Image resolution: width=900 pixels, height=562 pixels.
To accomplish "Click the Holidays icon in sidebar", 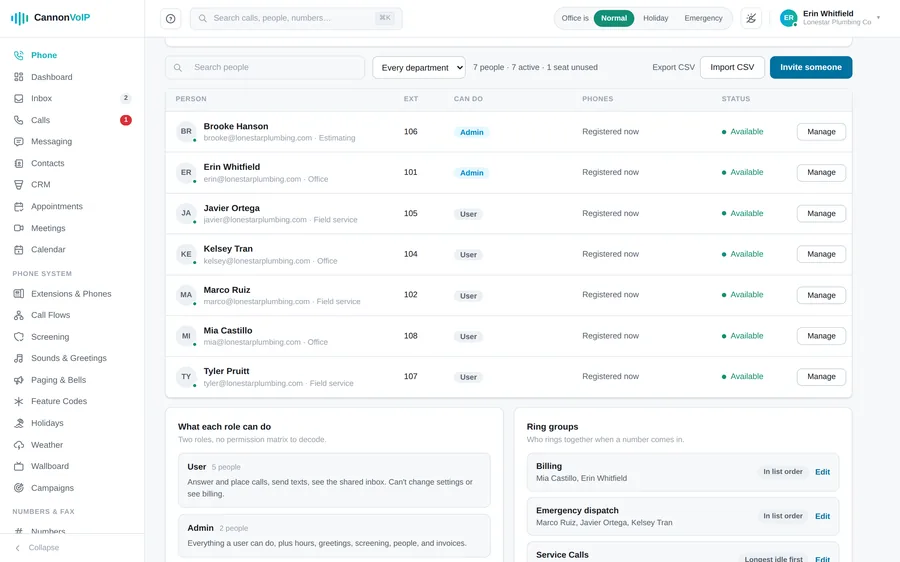I will coord(19,423).
